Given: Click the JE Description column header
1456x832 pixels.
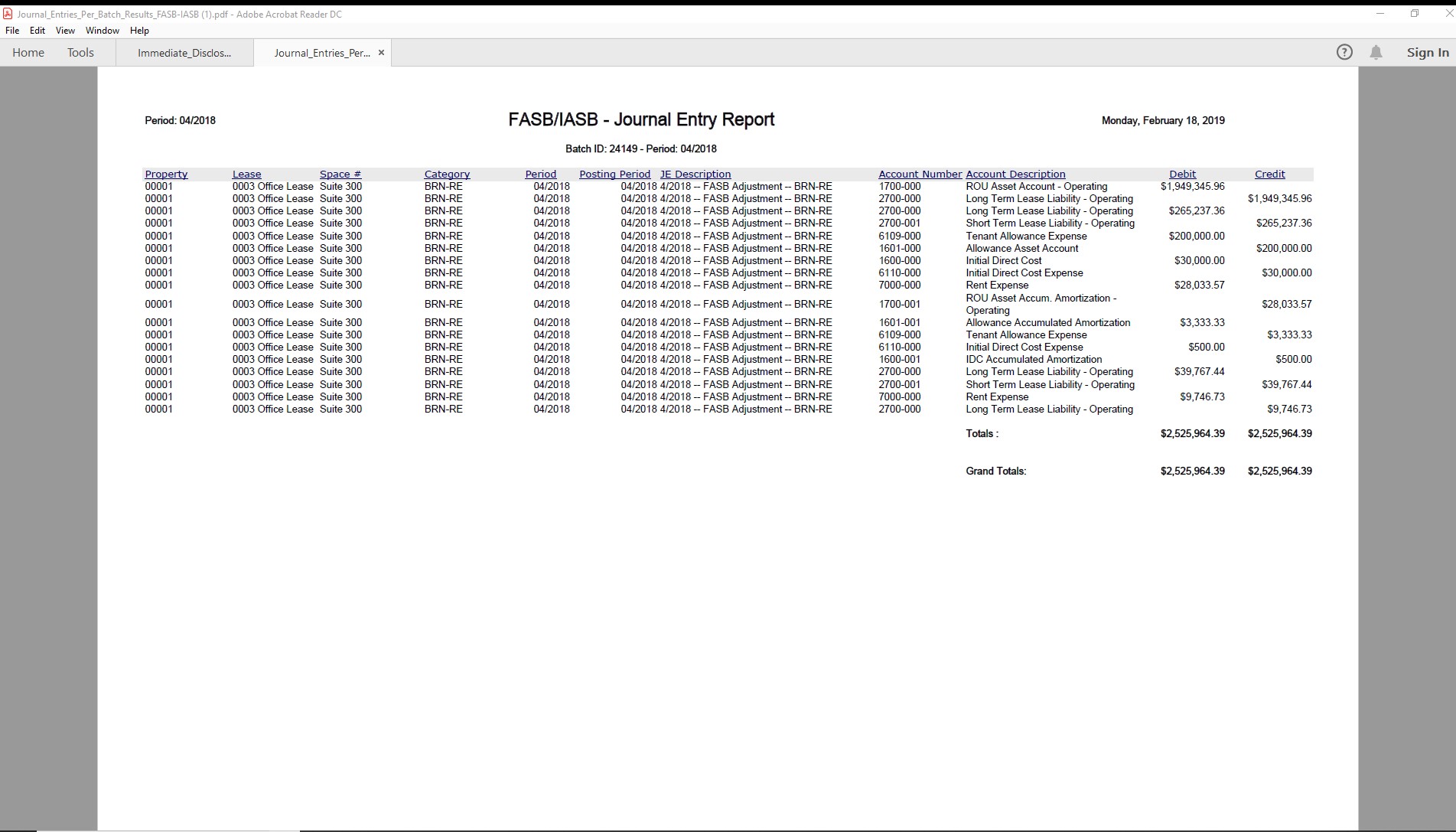Looking at the screenshot, I should [x=695, y=175].
